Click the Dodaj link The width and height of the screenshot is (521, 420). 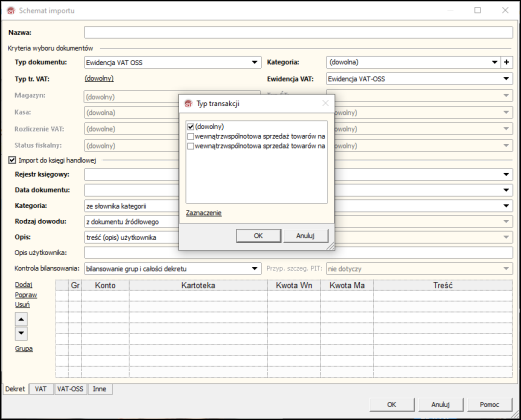[24, 285]
